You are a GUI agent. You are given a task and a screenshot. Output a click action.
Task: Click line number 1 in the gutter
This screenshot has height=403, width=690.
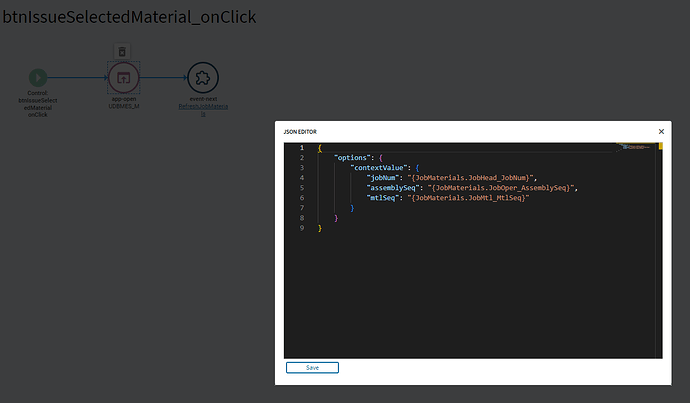pos(302,148)
